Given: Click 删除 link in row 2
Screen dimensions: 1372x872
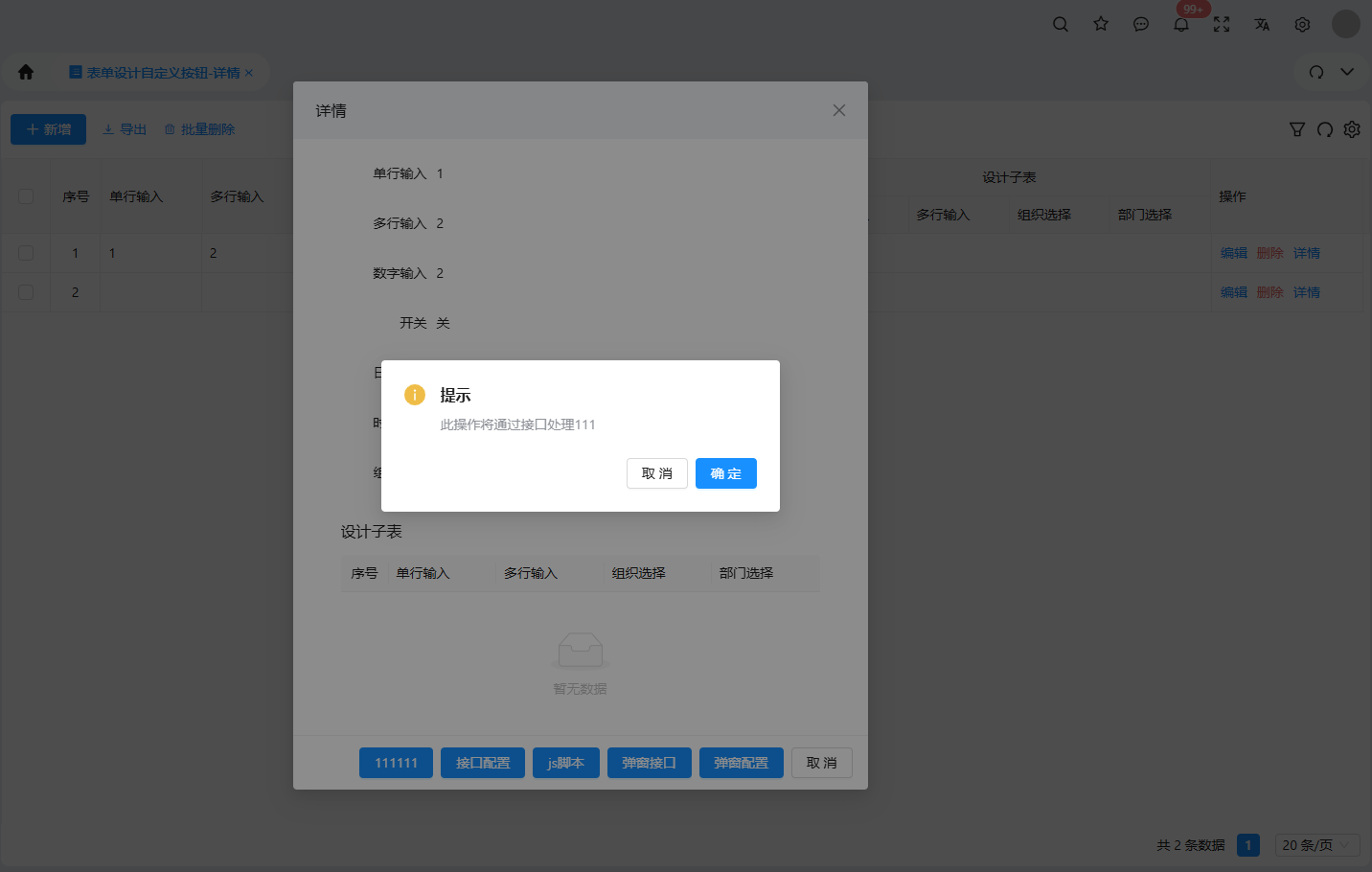Looking at the screenshot, I should click(1270, 292).
